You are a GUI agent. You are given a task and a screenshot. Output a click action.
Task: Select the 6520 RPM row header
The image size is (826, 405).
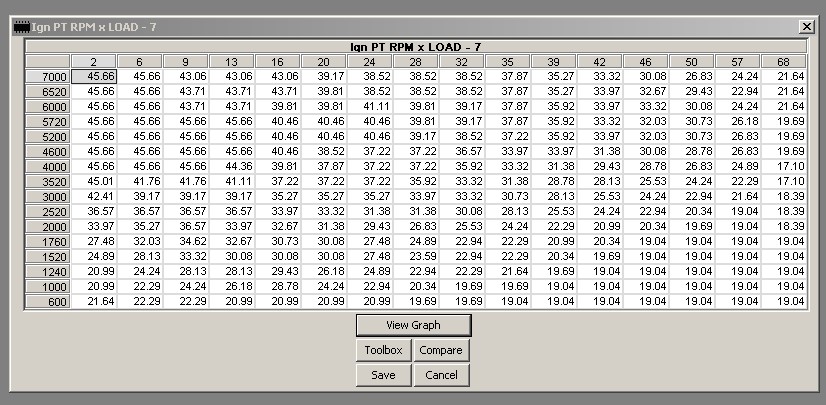tap(47, 92)
